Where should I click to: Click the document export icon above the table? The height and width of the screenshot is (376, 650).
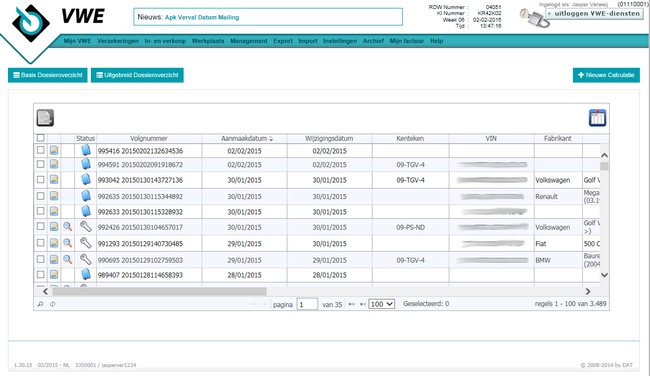45,118
